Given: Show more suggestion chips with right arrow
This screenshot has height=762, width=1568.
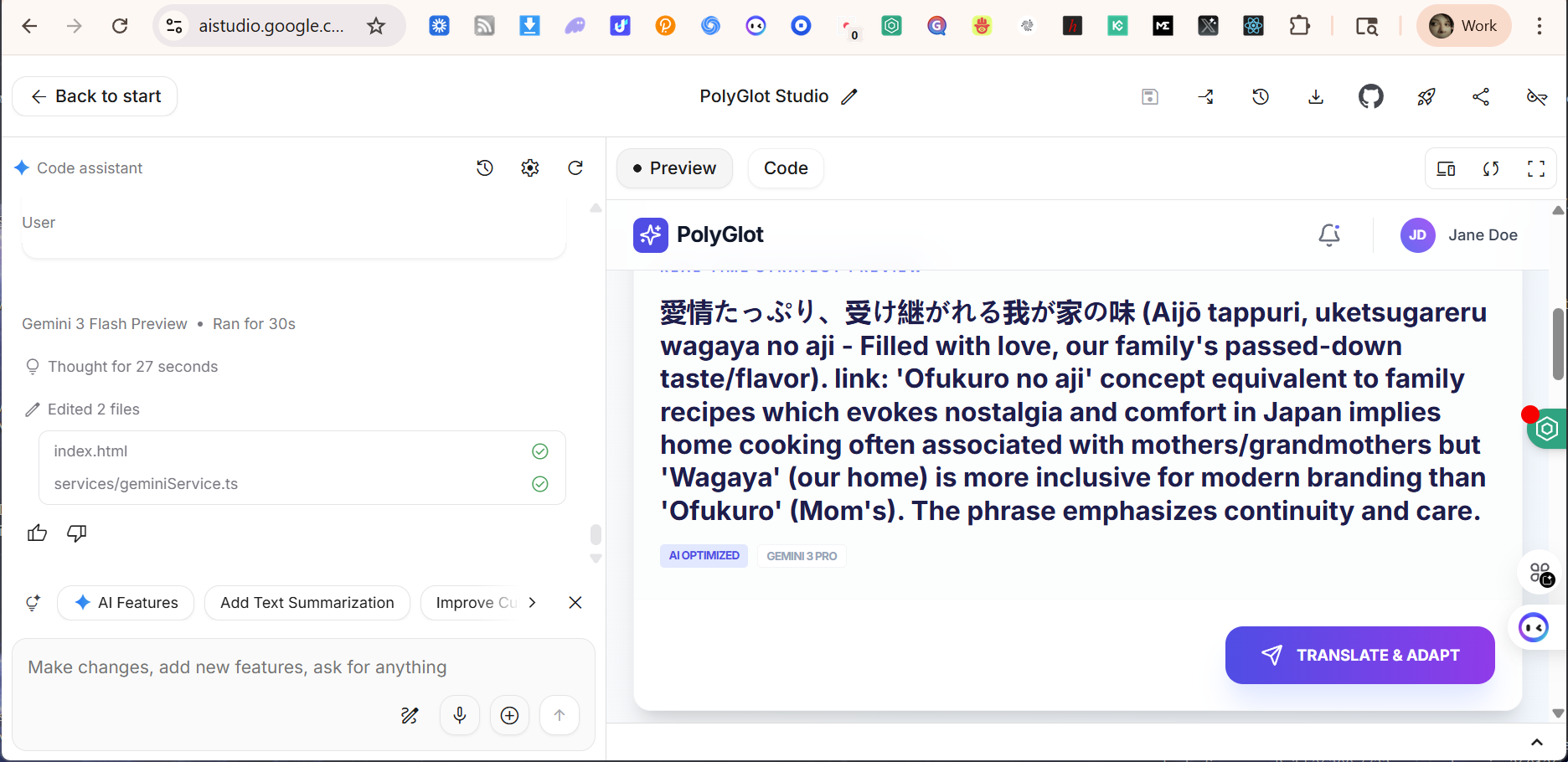Looking at the screenshot, I should point(532,603).
